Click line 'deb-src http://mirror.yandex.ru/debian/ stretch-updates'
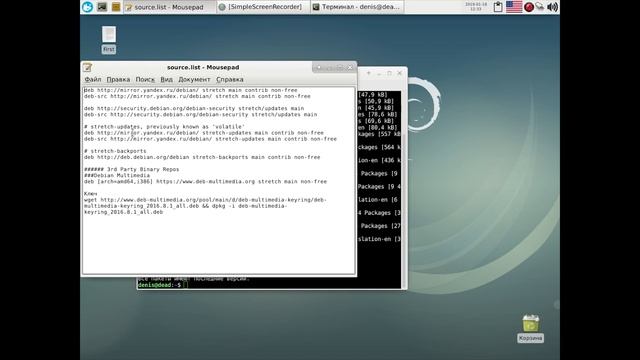Image resolution: width=640 pixels, height=360 pixels. pos(210,139)
